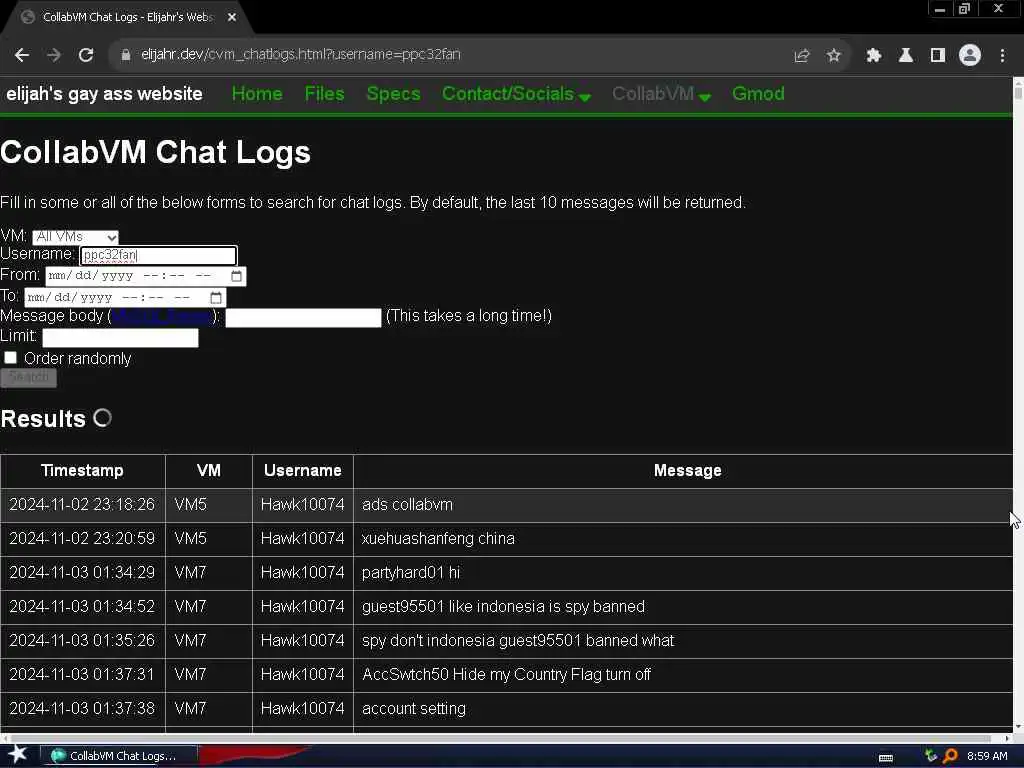Bookmark this page with the star
The height and width of the screenshot is (768, 1024).
pos(833,56)
